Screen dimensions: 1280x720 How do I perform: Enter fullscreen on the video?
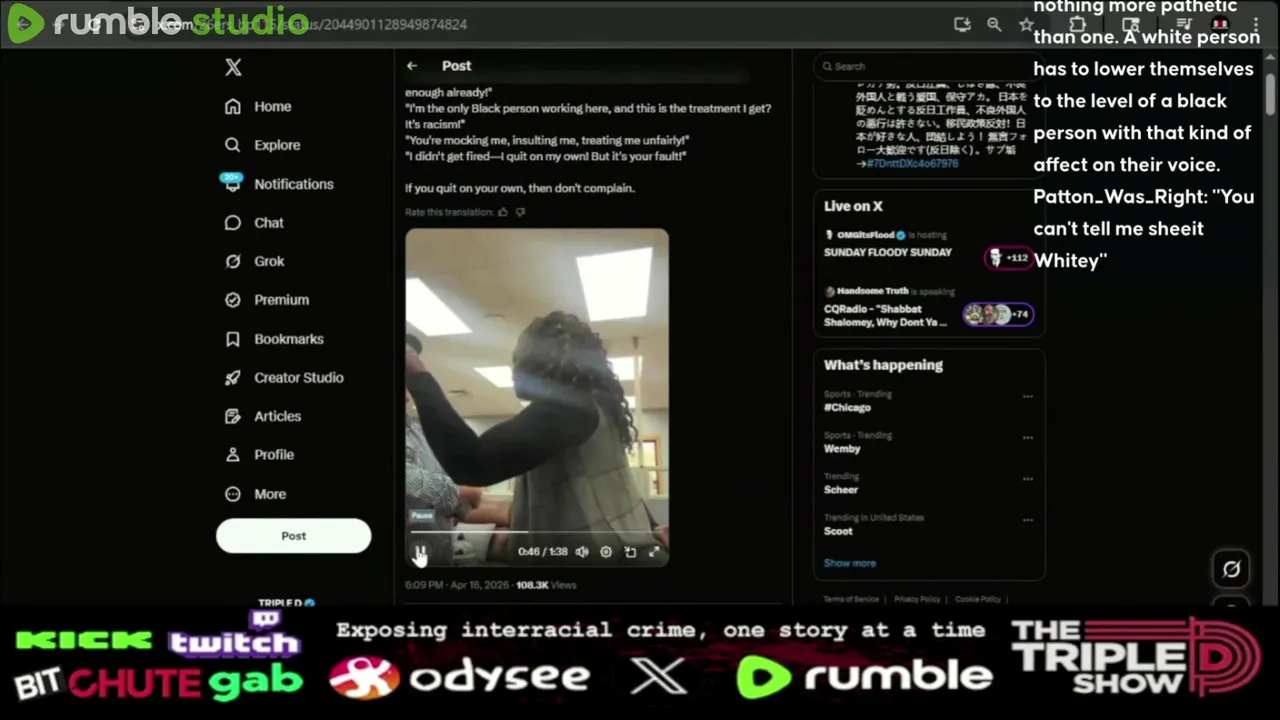point(654,552)
